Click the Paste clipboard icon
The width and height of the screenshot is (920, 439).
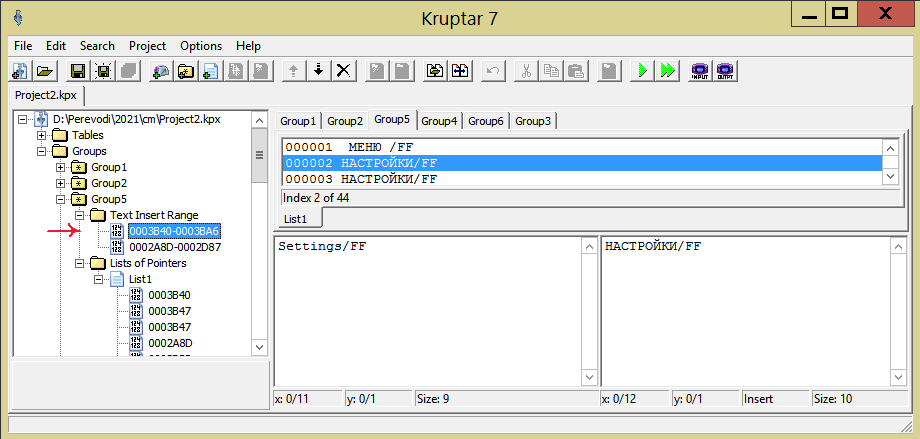click(576, 71)
